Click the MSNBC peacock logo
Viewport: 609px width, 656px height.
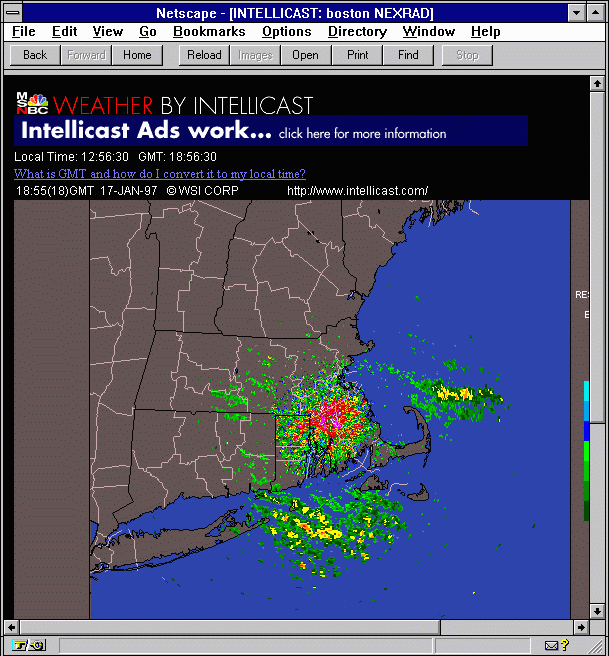pos(32,102)
